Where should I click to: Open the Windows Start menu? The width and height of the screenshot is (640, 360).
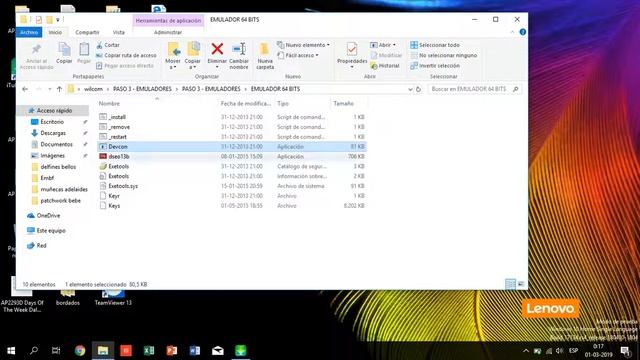point(11,351)
